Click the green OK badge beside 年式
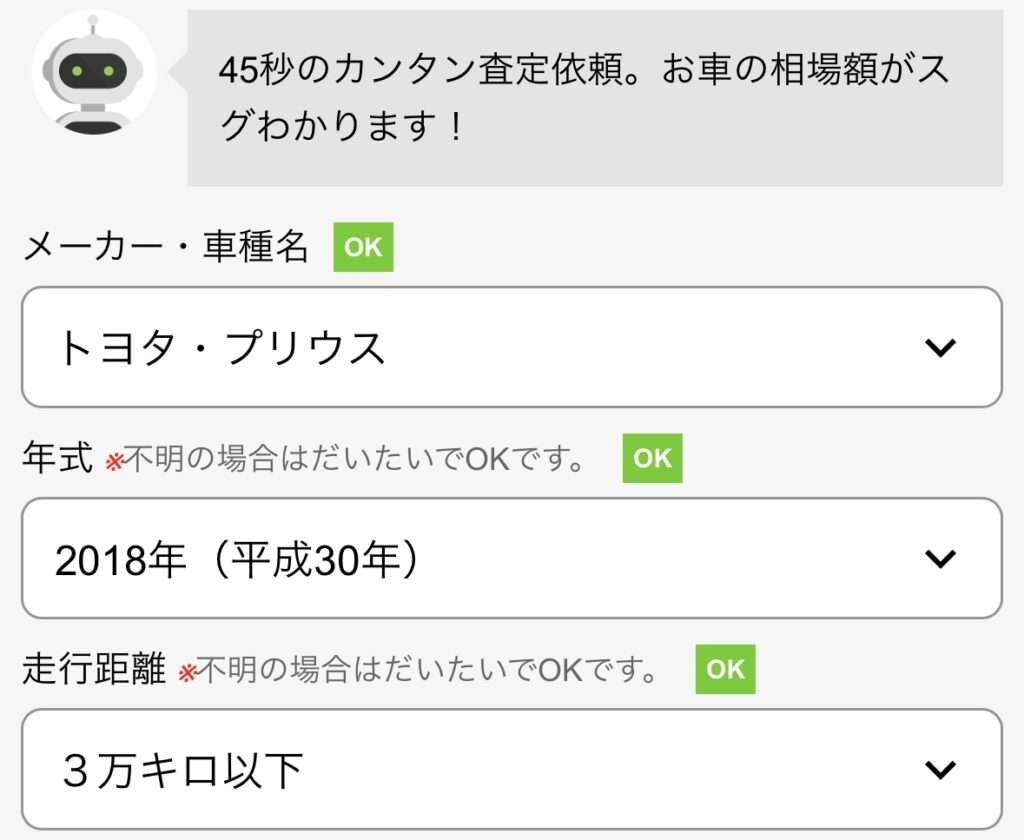The height and width of the screenshot is (840, 1024). (652, 458)
